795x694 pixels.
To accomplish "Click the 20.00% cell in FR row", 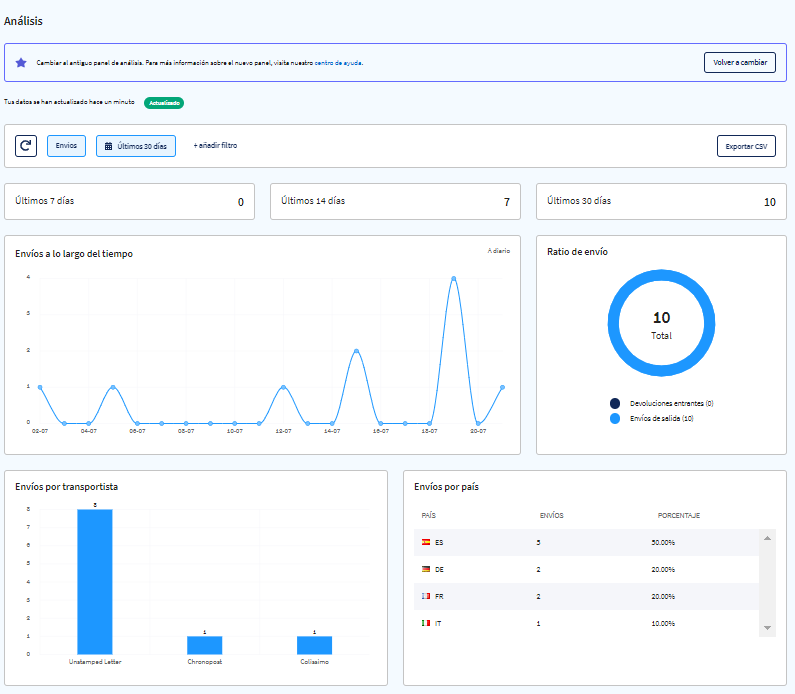I will coord(663,596).
